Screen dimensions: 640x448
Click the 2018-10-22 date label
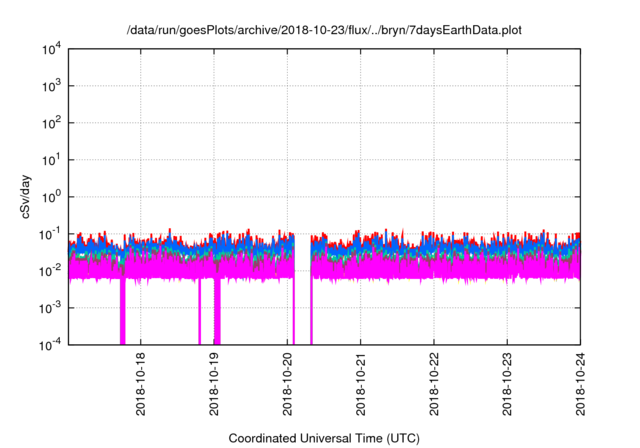click(433, 384)
